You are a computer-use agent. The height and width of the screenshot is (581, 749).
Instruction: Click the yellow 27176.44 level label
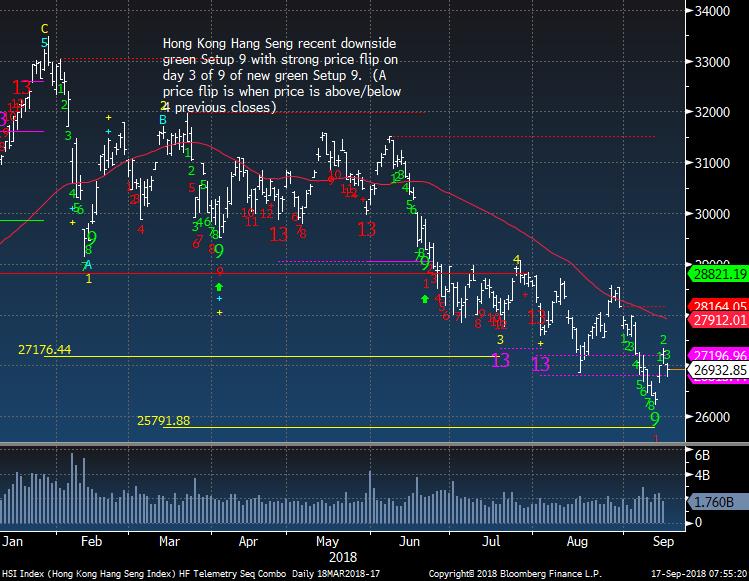coord(44,350)
